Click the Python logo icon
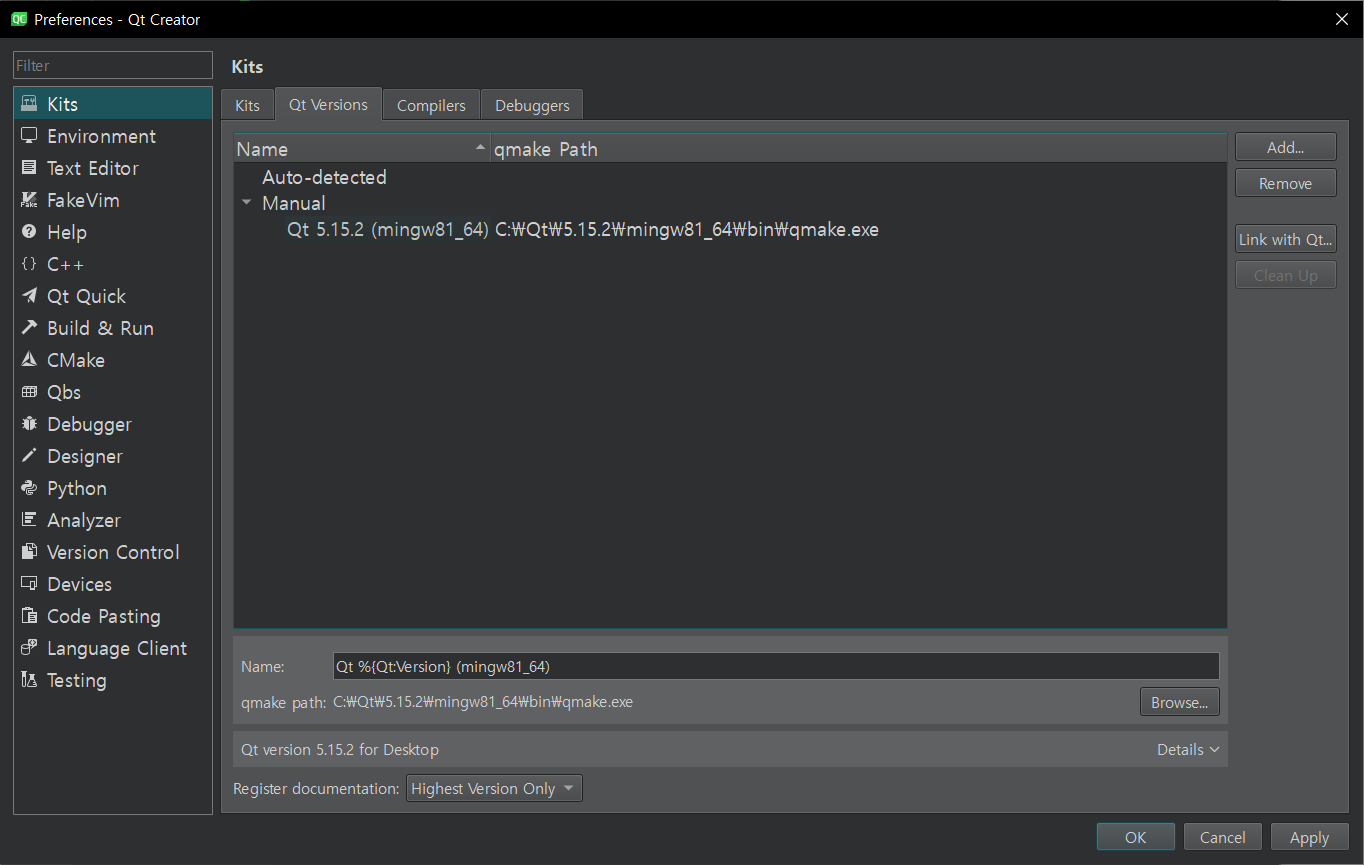The width and height of the screenshot is (1364, 865). click(29, 488)
